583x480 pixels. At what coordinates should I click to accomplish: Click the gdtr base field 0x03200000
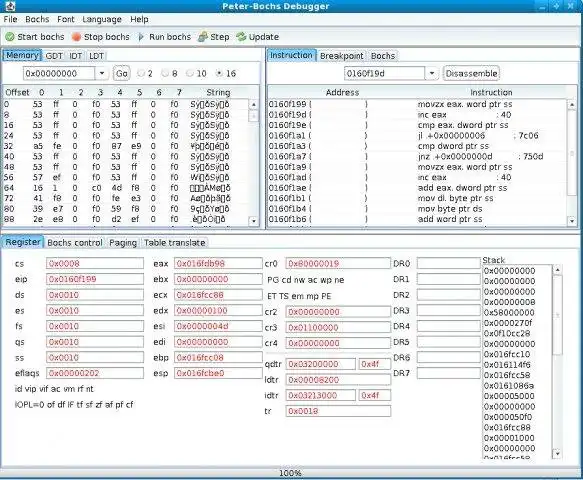(321, 364)
